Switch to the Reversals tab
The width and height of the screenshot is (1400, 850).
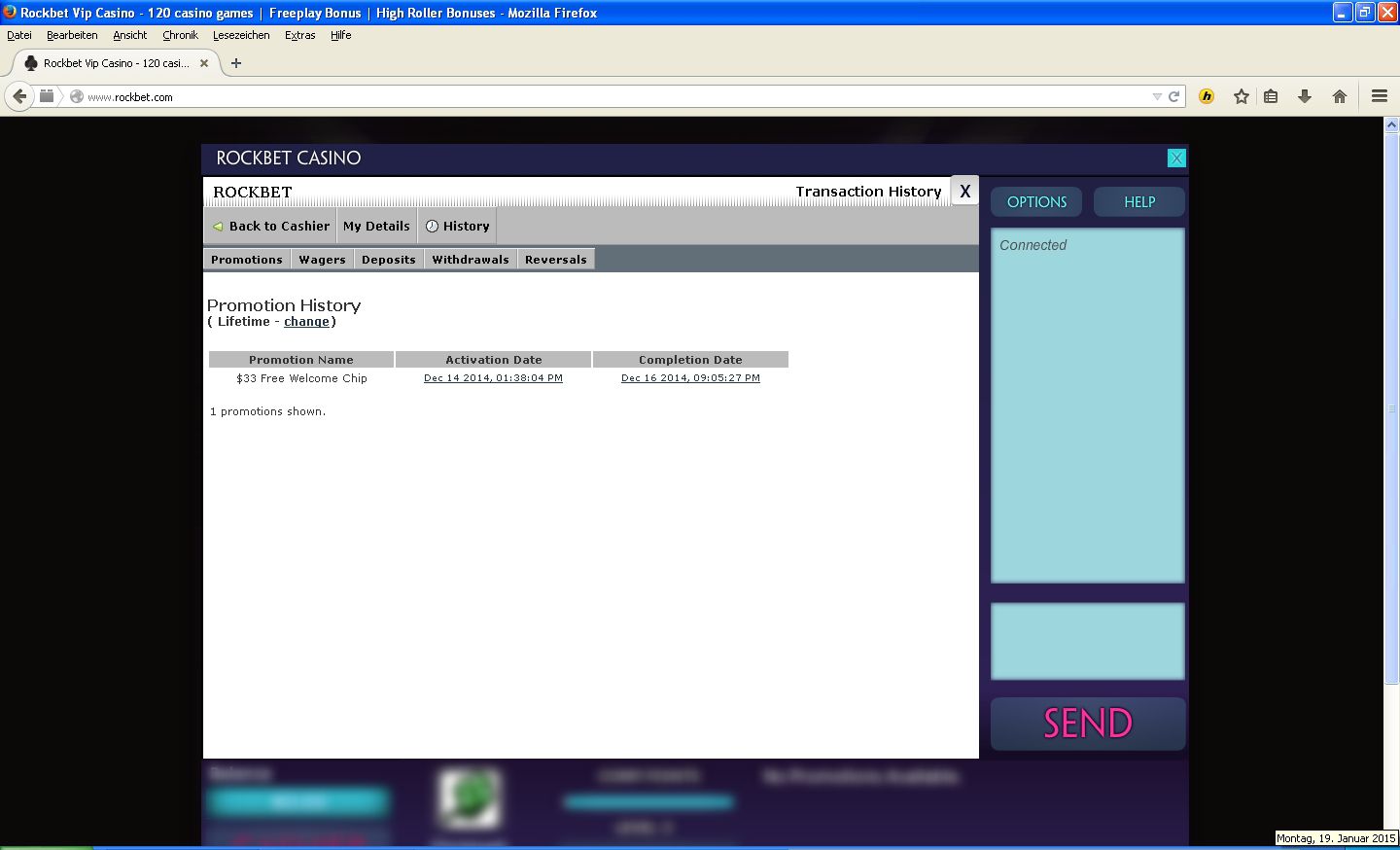pyautogui.click(x=556, y=260)
